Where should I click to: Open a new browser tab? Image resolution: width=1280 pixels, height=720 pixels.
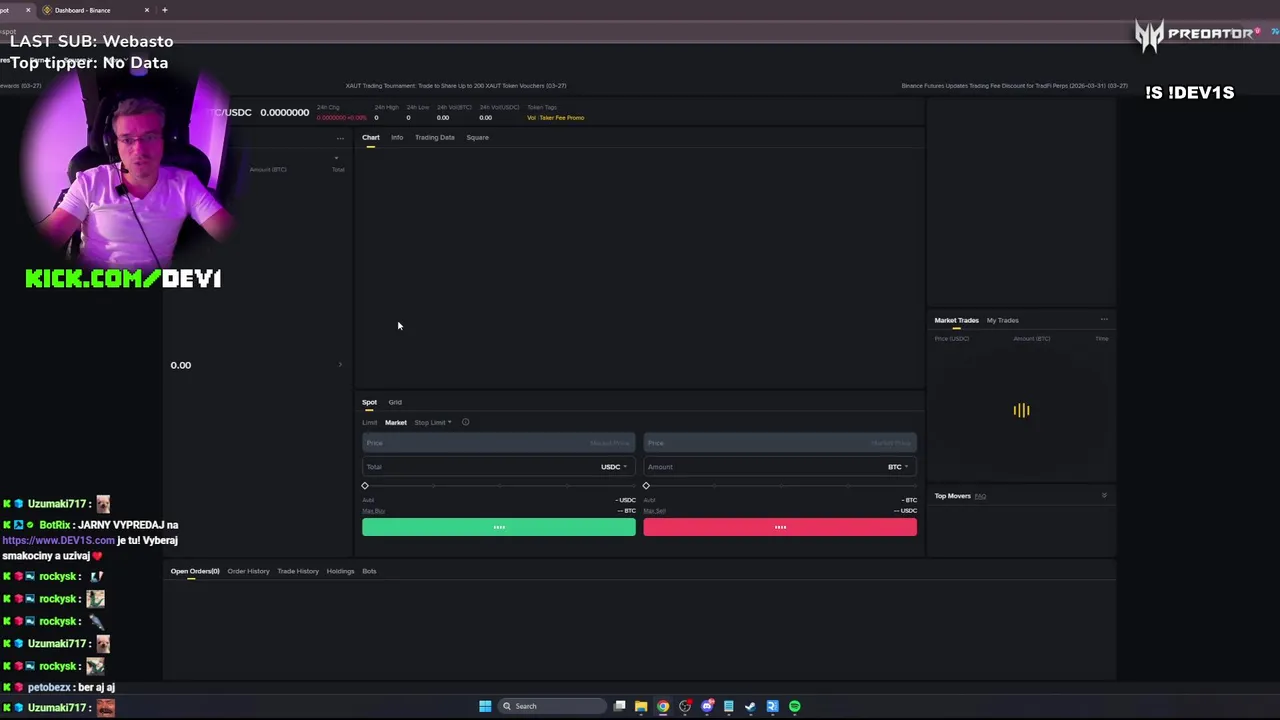click(x=164, y=10)
